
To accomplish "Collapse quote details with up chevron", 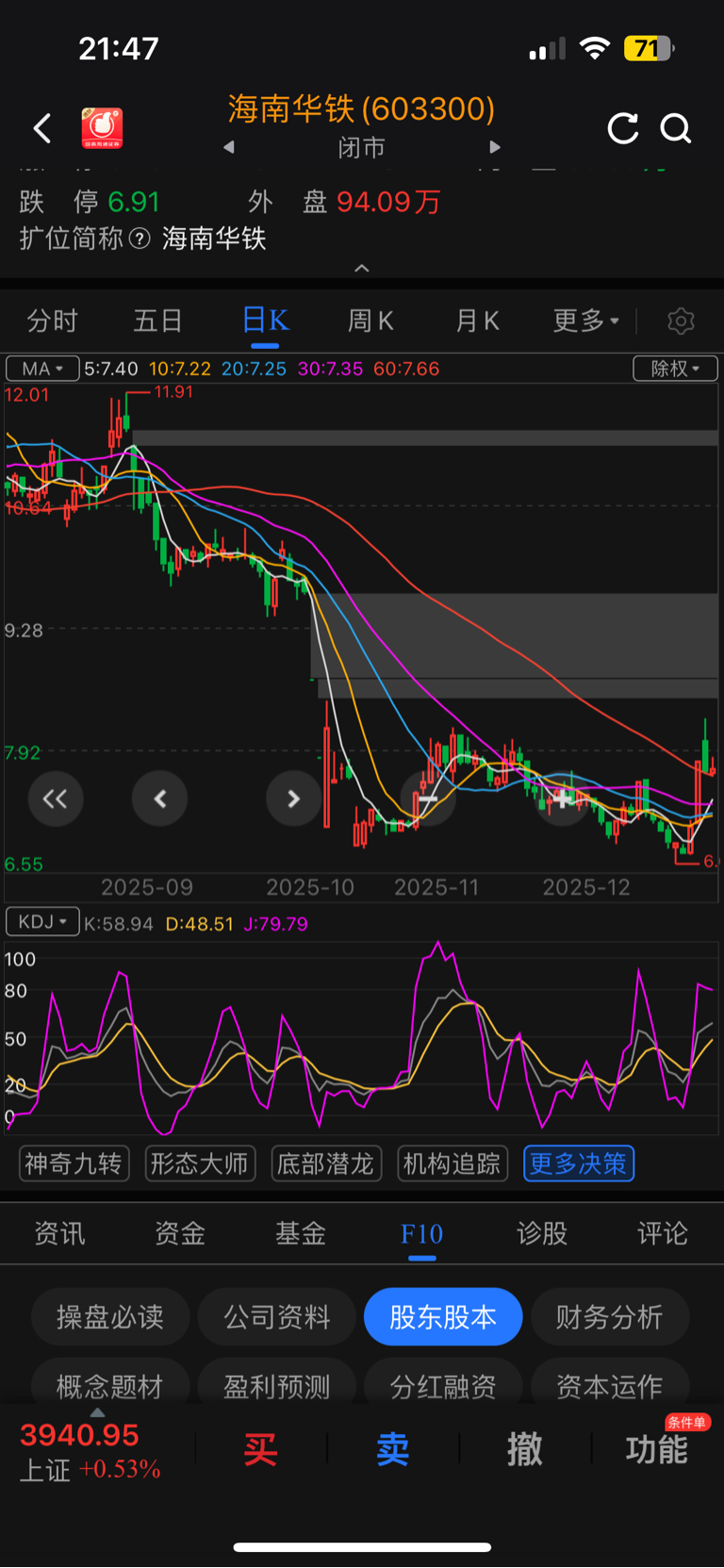I will pyautogui.click(x=362, y=269).
